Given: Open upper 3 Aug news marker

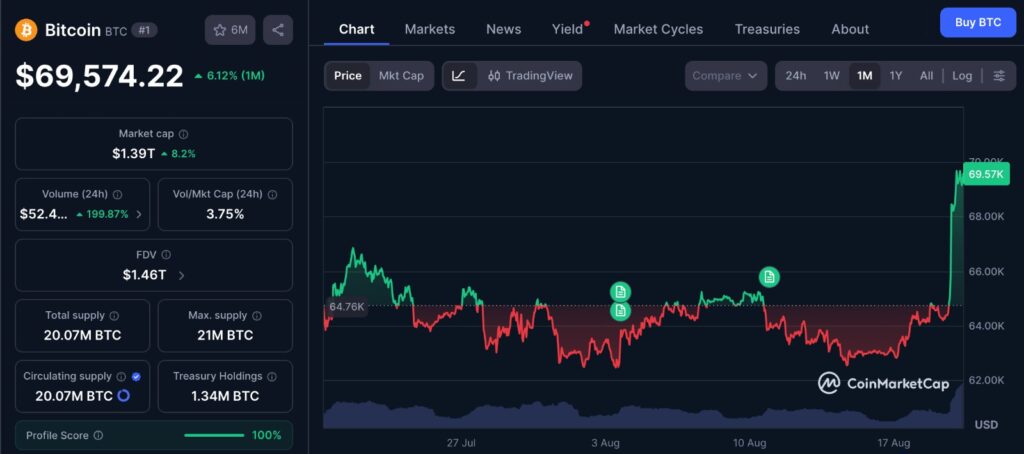Looking at the screenshot, I should 620,291.
